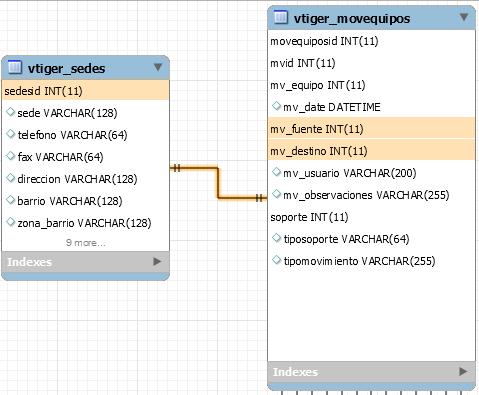This screenshot has width=479, height=395.
Task: Show the 9 more columns in vtiger_sedes
Action: (x=86, y=243)
